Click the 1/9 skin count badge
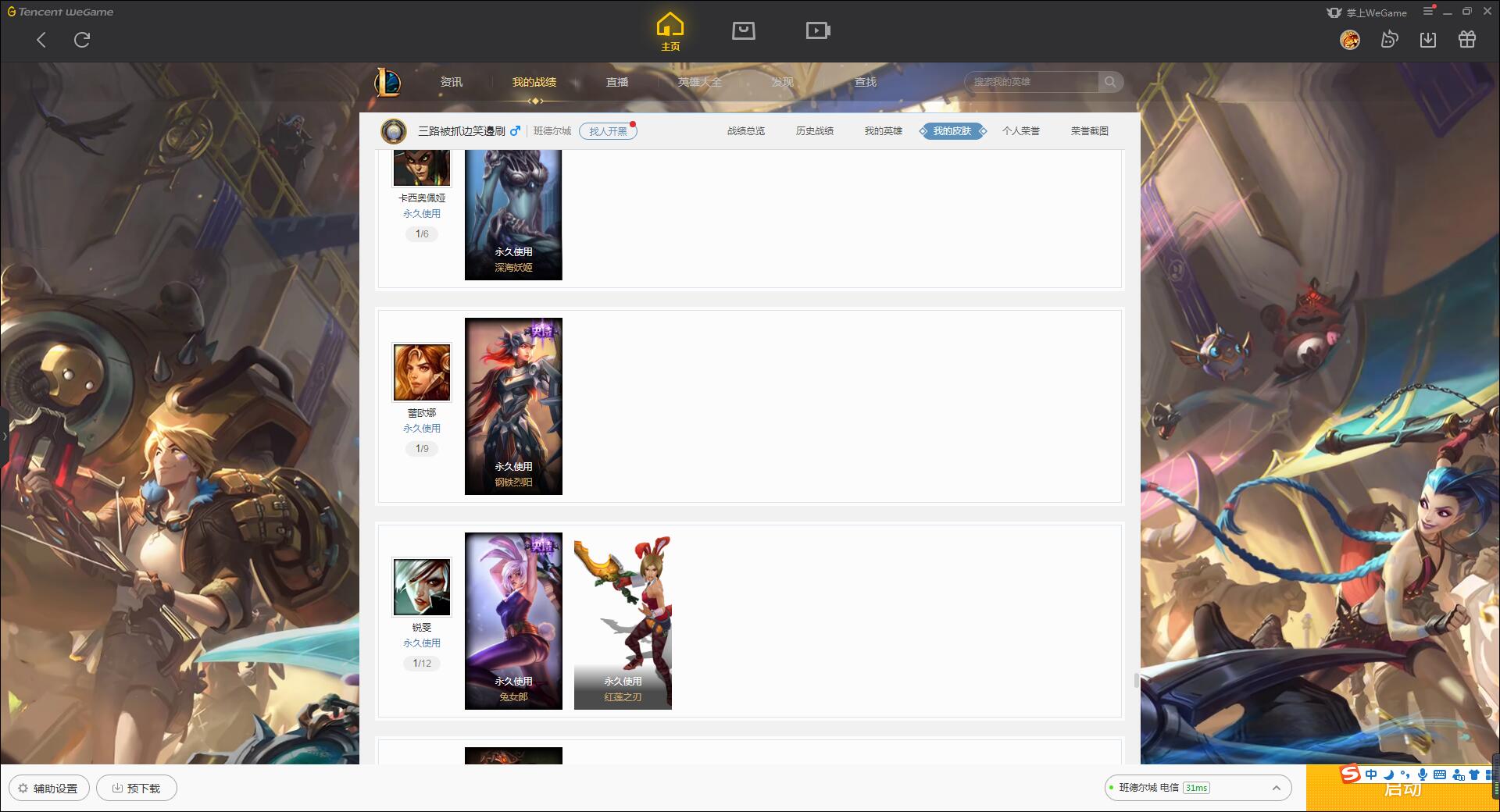This screenshot has width=1500, height=812. (422, 449)
